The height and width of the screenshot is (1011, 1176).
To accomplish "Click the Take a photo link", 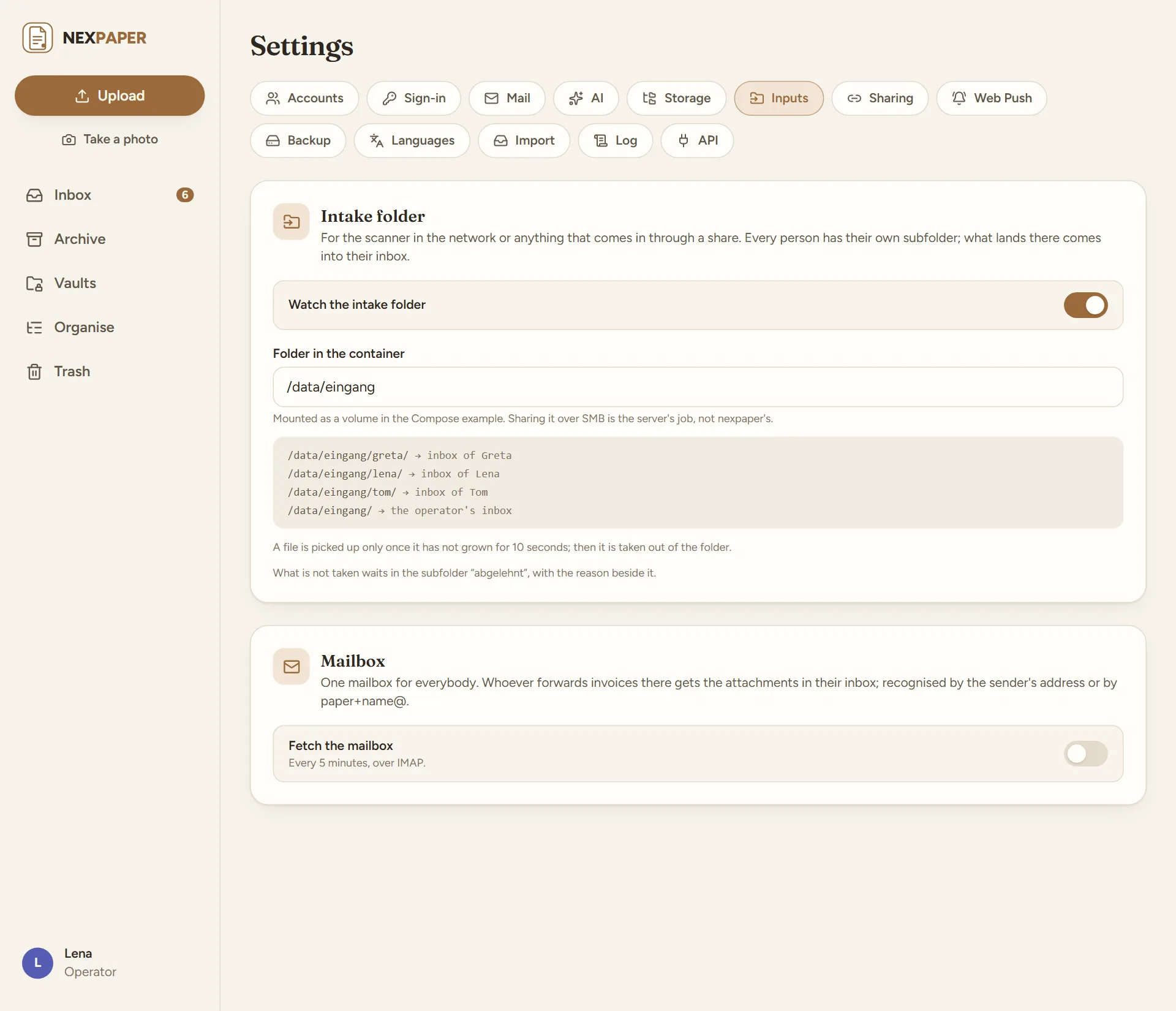I will pyautogui.click(x=110, y=139).
